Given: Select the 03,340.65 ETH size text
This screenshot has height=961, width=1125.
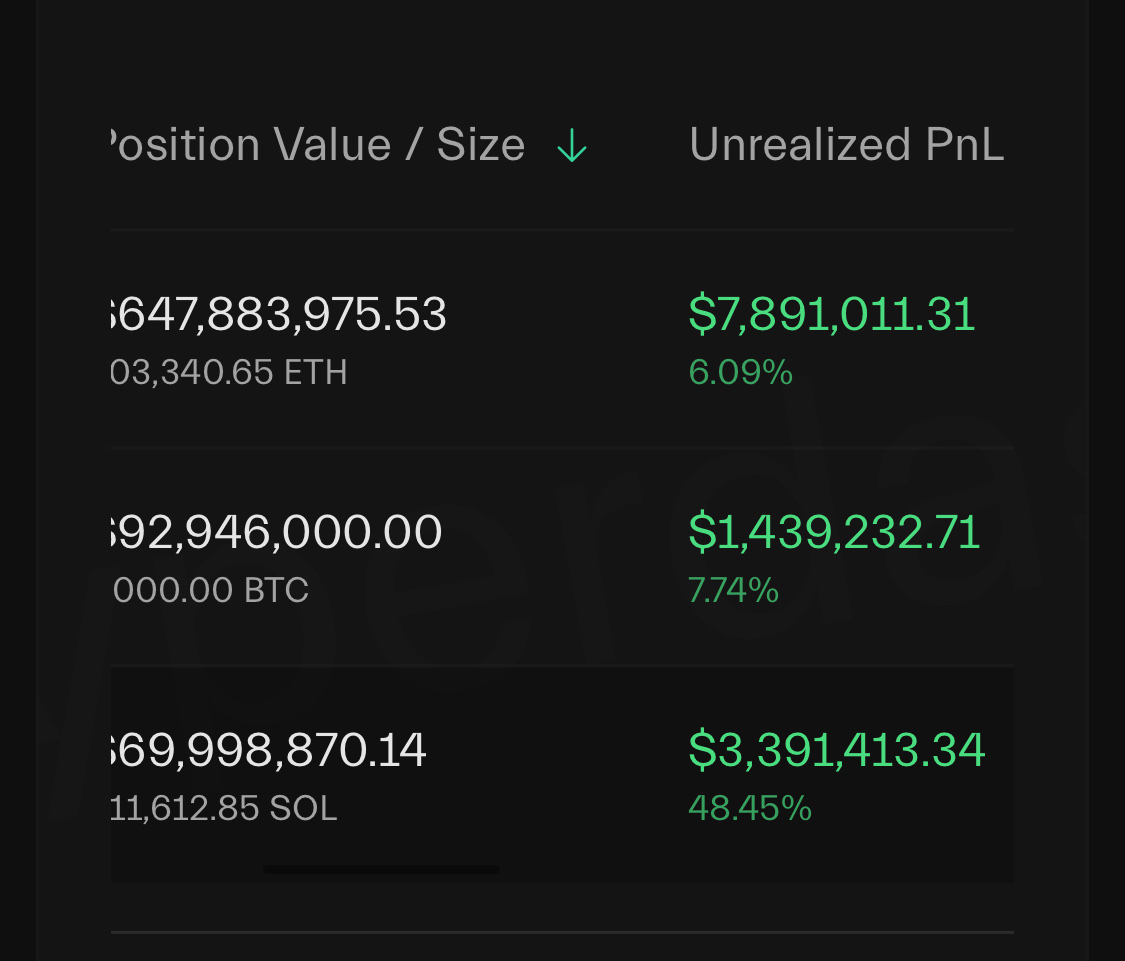Looking at the screenshot, I should [x=229, y=373].
